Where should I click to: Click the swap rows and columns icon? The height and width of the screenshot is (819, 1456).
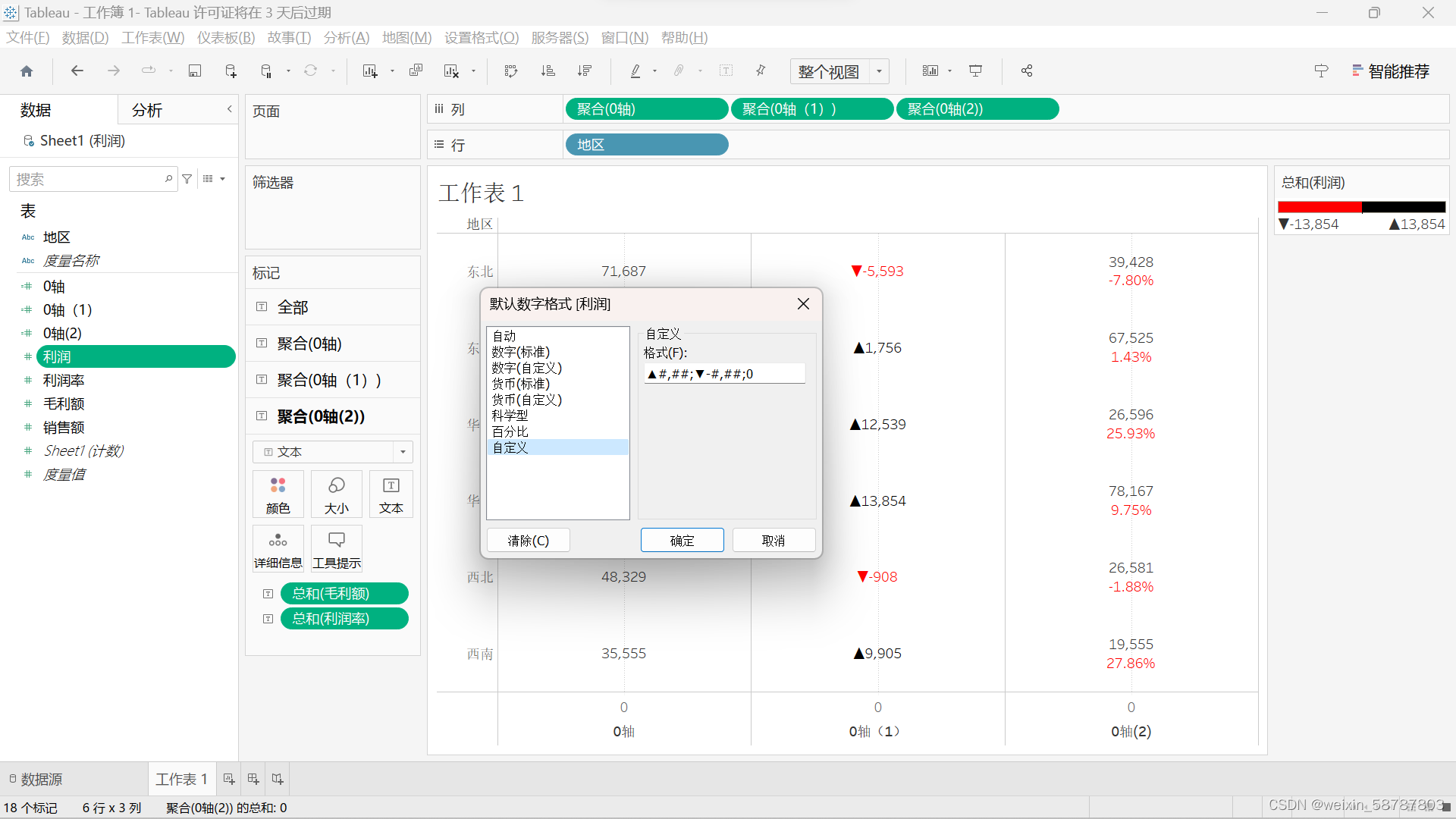click(x=510, y=71)
